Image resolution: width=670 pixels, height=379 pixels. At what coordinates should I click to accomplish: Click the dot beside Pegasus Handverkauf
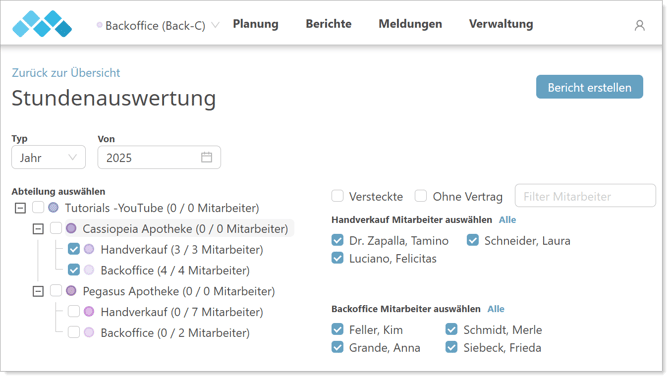[x=89, y=311]
